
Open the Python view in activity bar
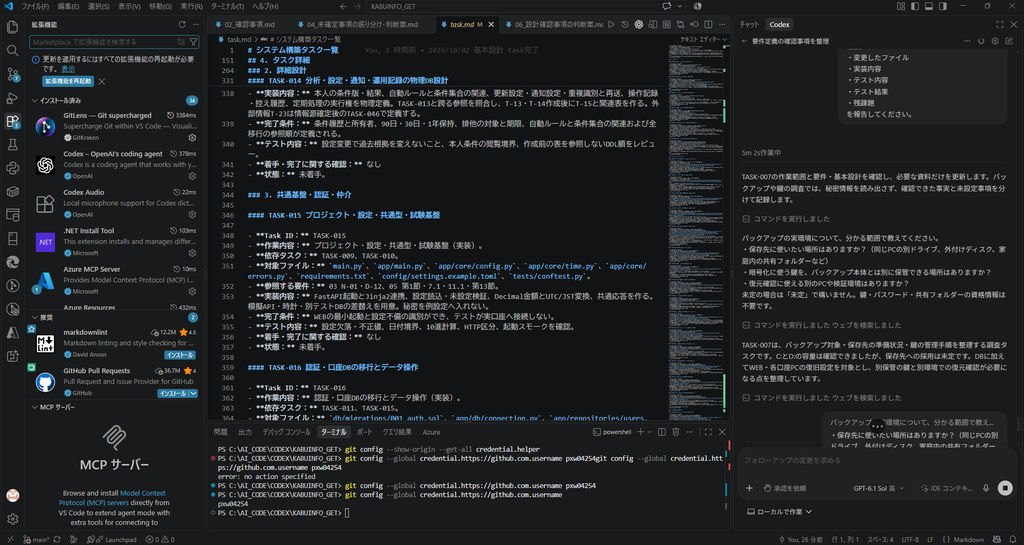coord(12,168)
